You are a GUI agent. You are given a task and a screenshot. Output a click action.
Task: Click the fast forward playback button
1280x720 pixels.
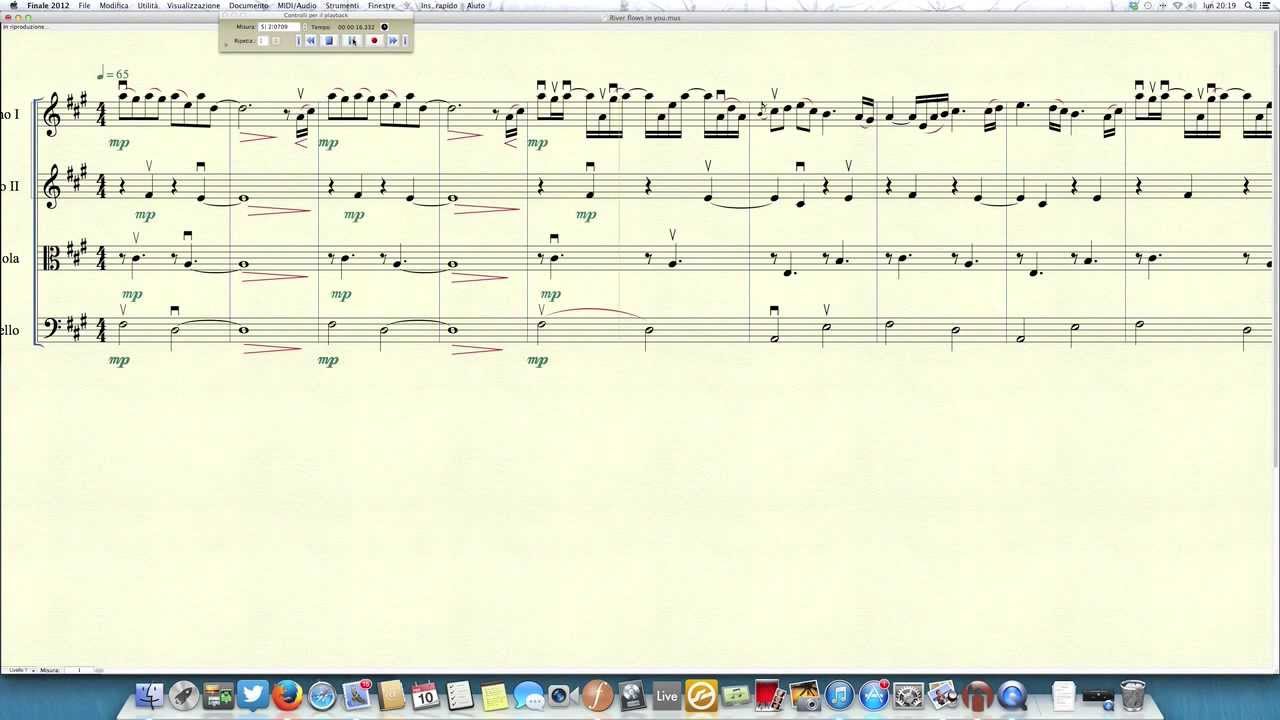393,40
